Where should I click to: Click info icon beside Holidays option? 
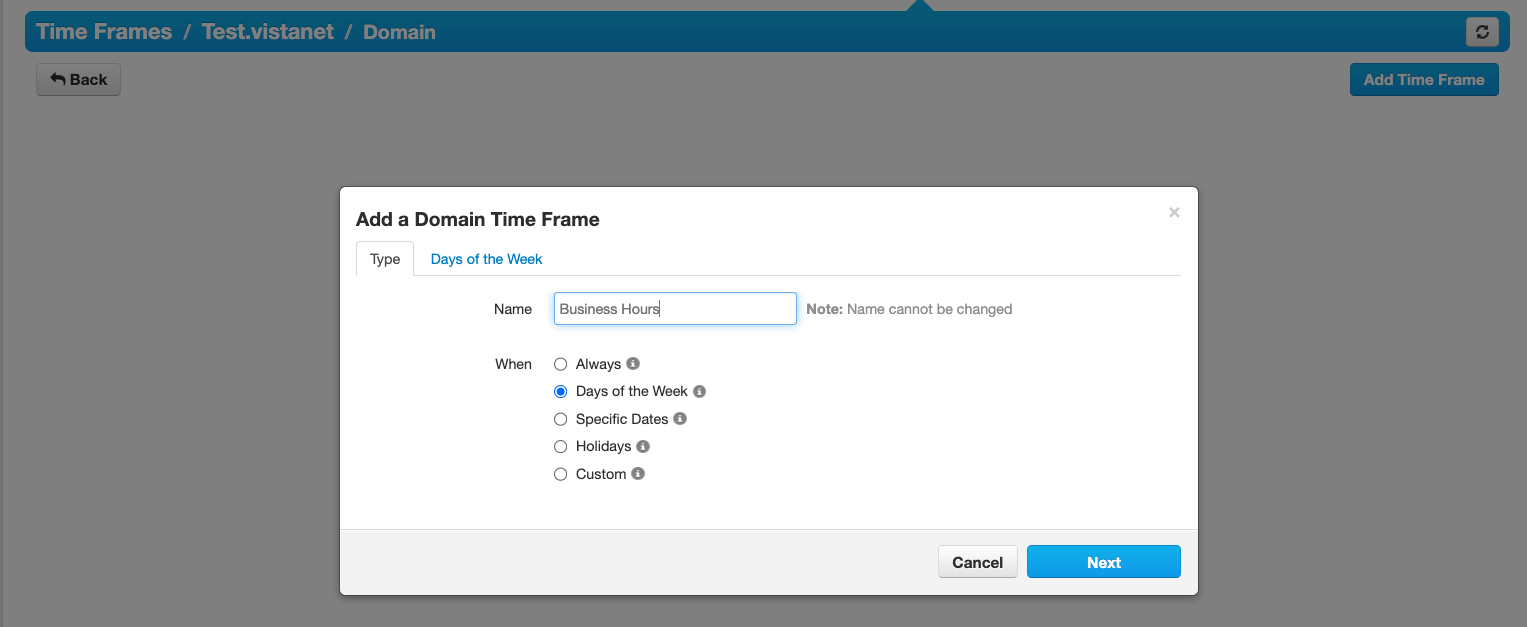pos(643,446)
